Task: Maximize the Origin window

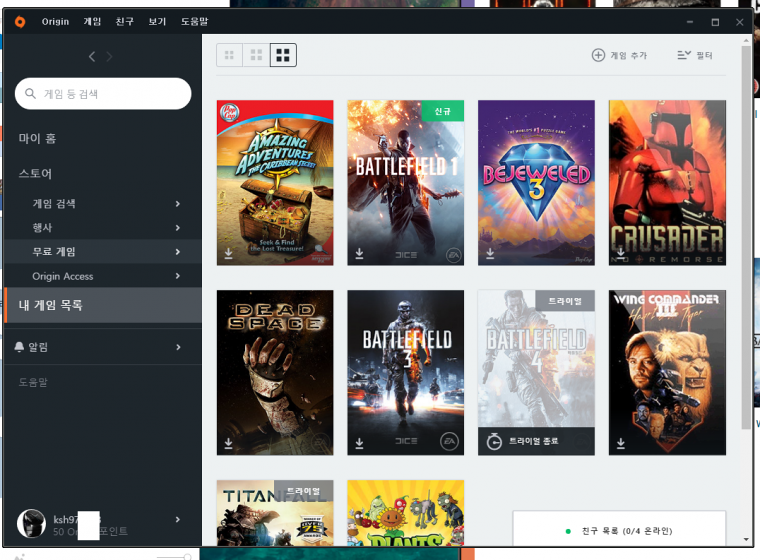Action: click(x=715, y=22)
